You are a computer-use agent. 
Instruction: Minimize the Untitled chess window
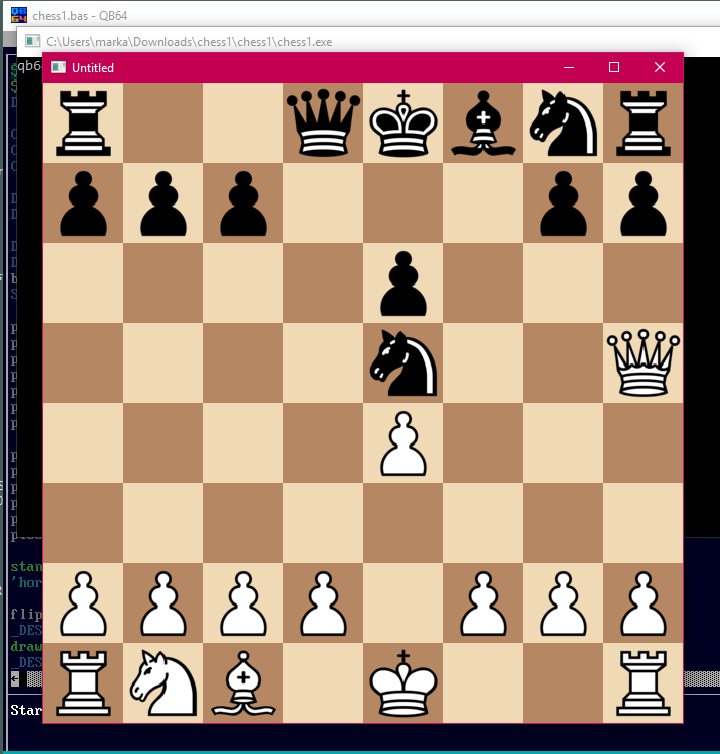[x=568, y=67]
